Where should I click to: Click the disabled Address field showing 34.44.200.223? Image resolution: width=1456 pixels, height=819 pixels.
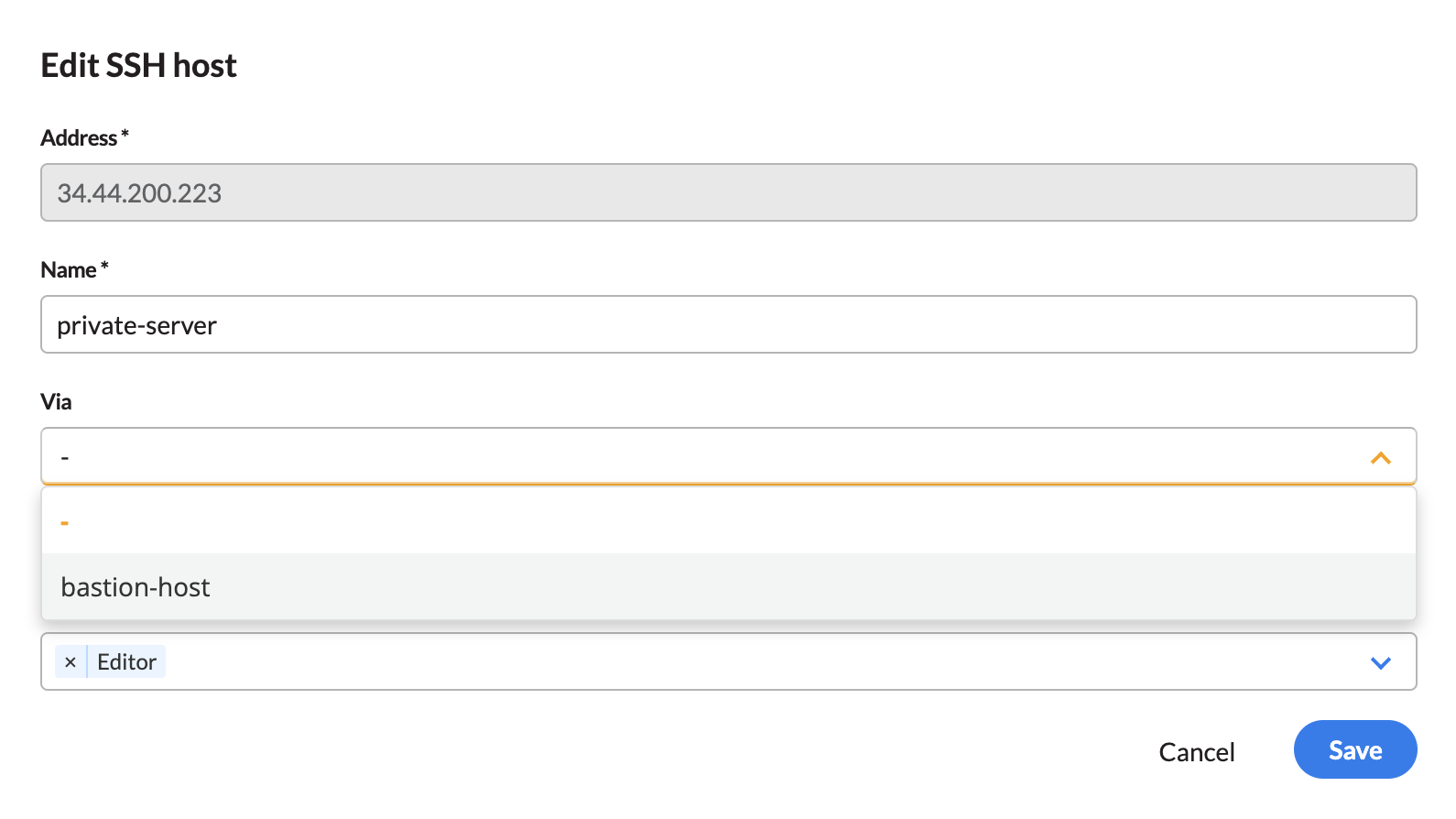(x=728, y=193)
